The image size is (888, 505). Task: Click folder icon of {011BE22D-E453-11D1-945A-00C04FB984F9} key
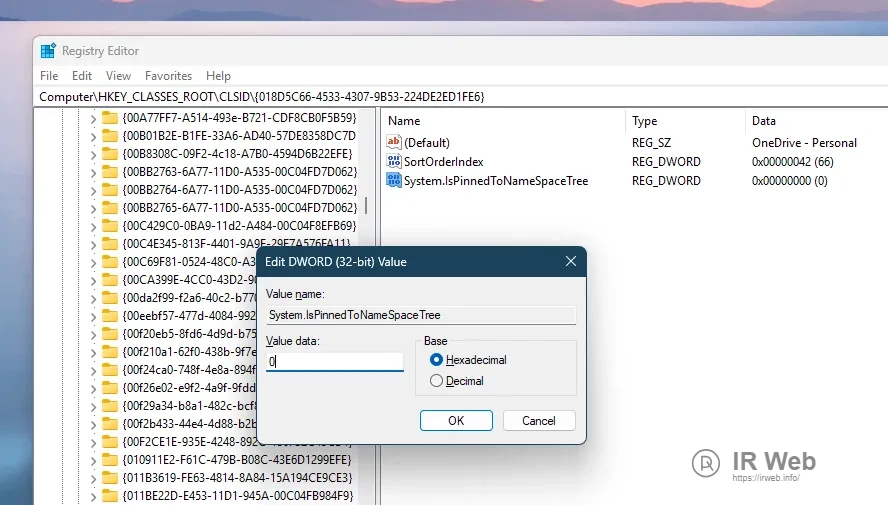click(110, 495)
